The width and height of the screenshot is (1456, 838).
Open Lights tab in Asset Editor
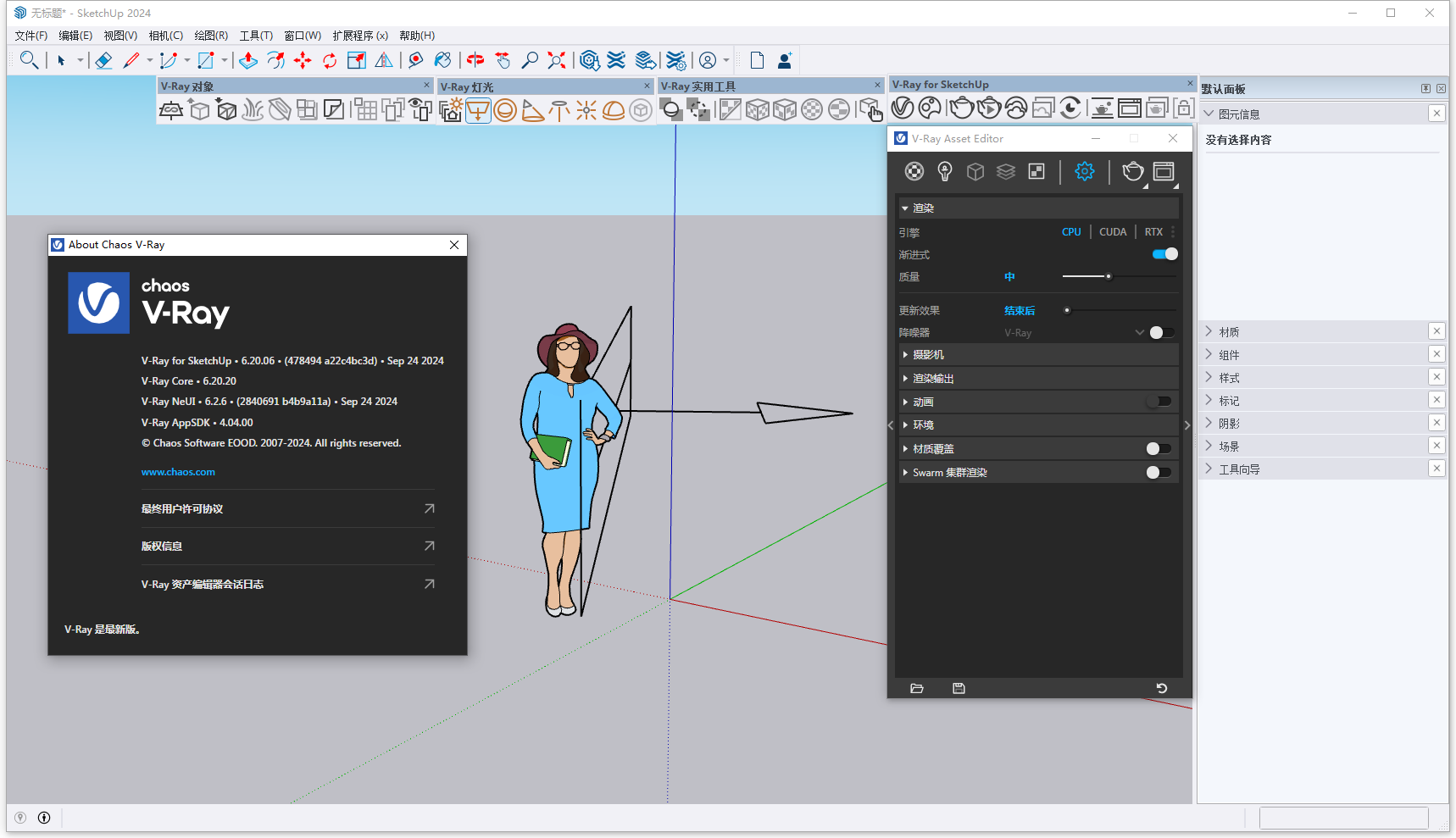point(945,171)
